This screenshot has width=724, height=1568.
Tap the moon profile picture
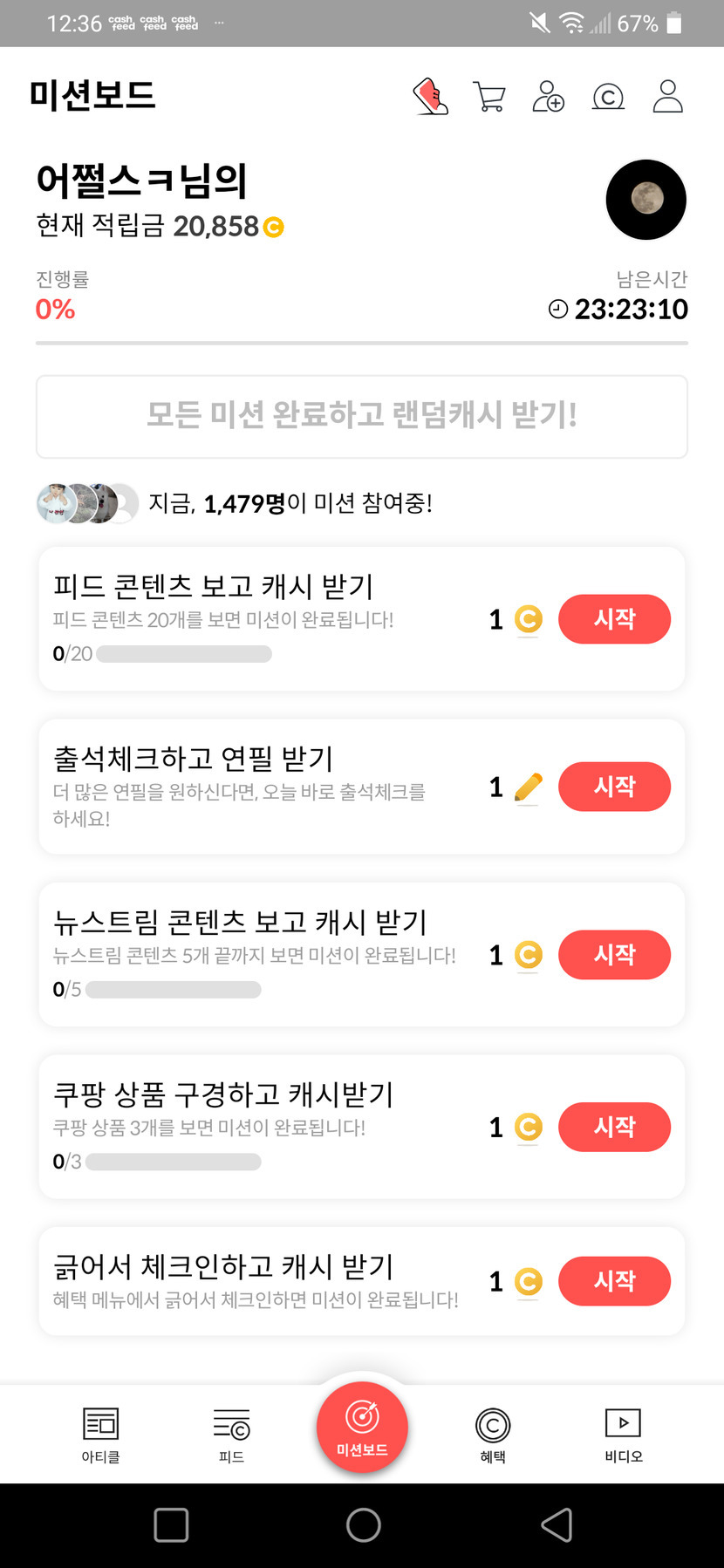point(646,200)
